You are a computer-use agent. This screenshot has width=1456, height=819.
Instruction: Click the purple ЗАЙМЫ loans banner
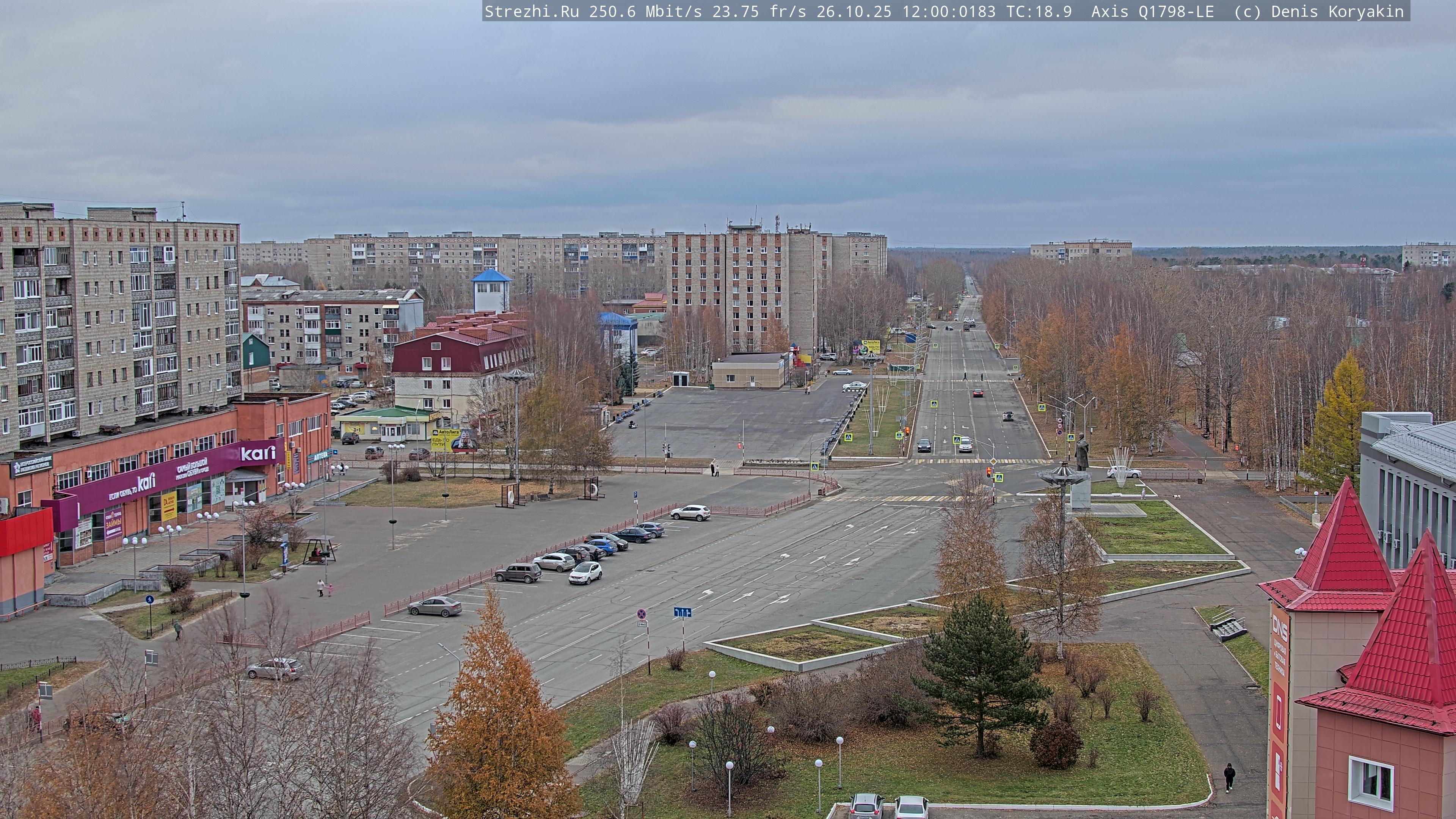pyautogui.click(x=113, y=523)
